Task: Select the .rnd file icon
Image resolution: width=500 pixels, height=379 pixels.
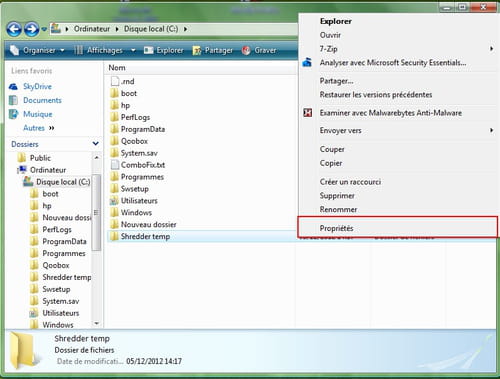Action: [115, 81]
